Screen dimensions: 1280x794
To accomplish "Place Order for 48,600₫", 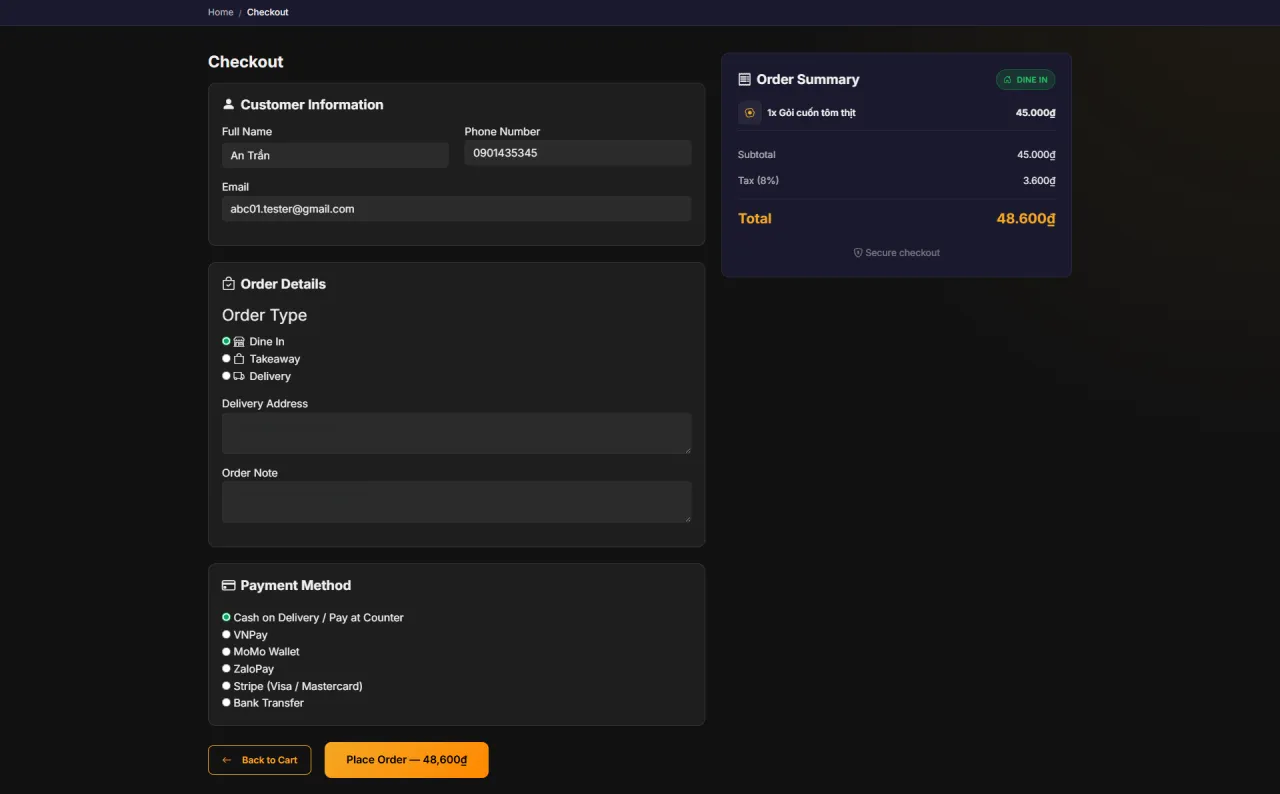I will click(407, 760).
